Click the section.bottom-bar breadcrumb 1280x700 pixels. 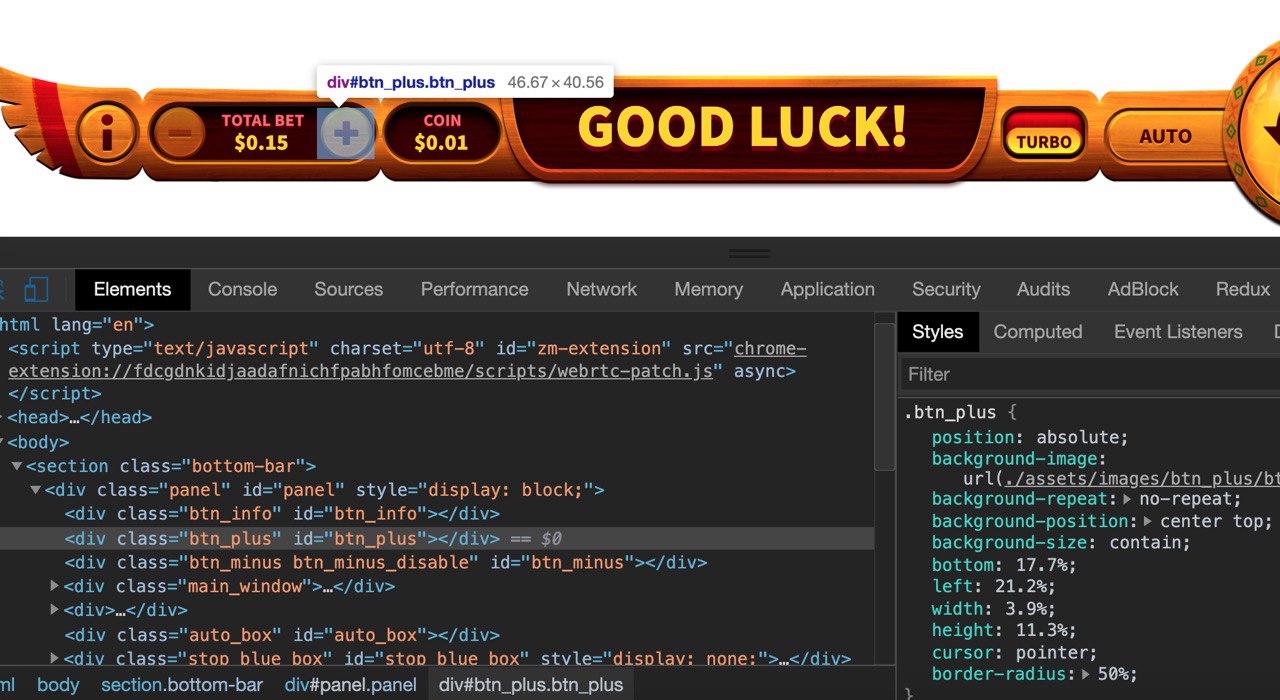tap(182, 685)
